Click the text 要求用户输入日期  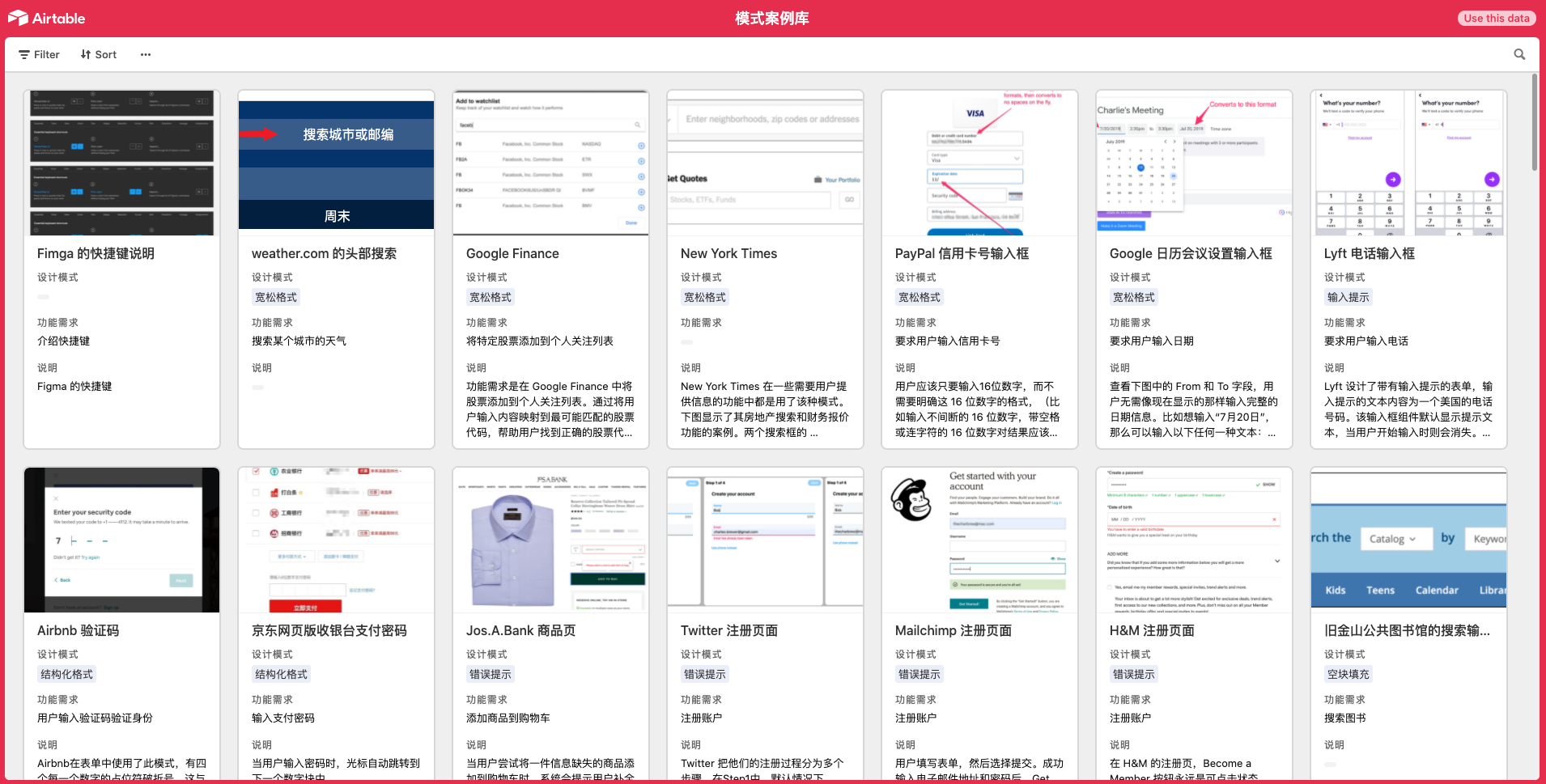click(1152, 341)
